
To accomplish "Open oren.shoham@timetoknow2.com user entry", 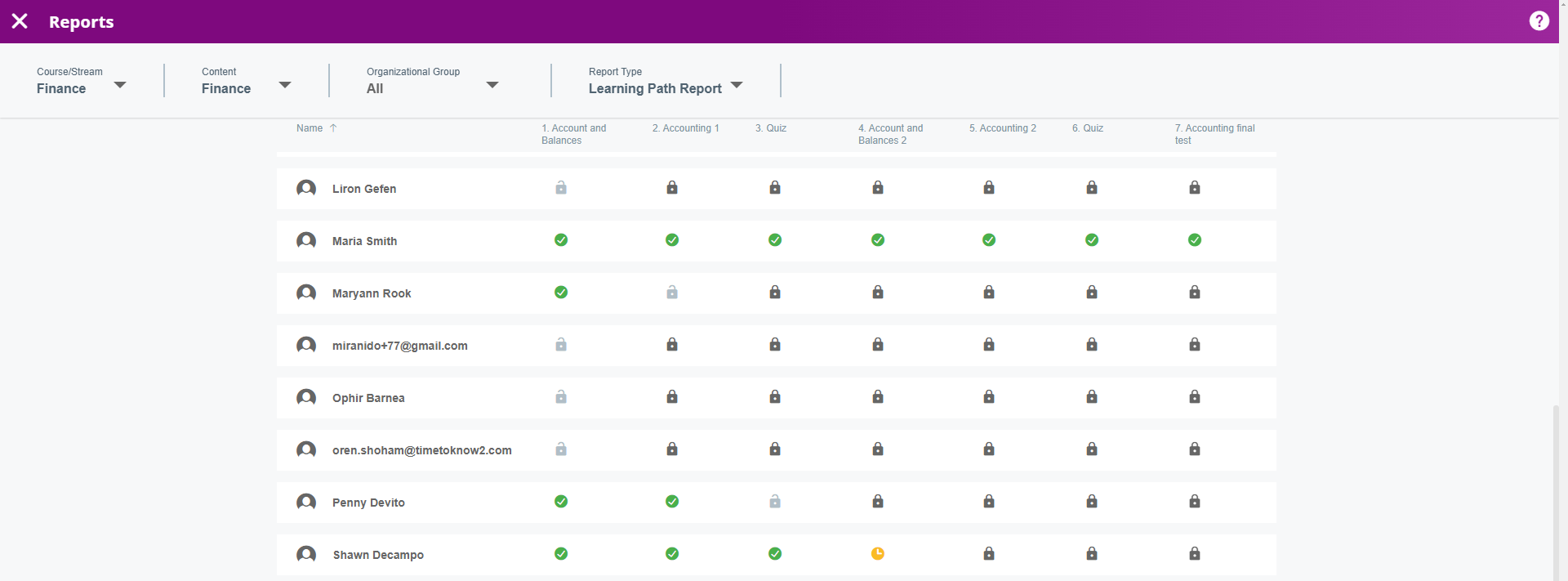I will [x=421, y=450].
